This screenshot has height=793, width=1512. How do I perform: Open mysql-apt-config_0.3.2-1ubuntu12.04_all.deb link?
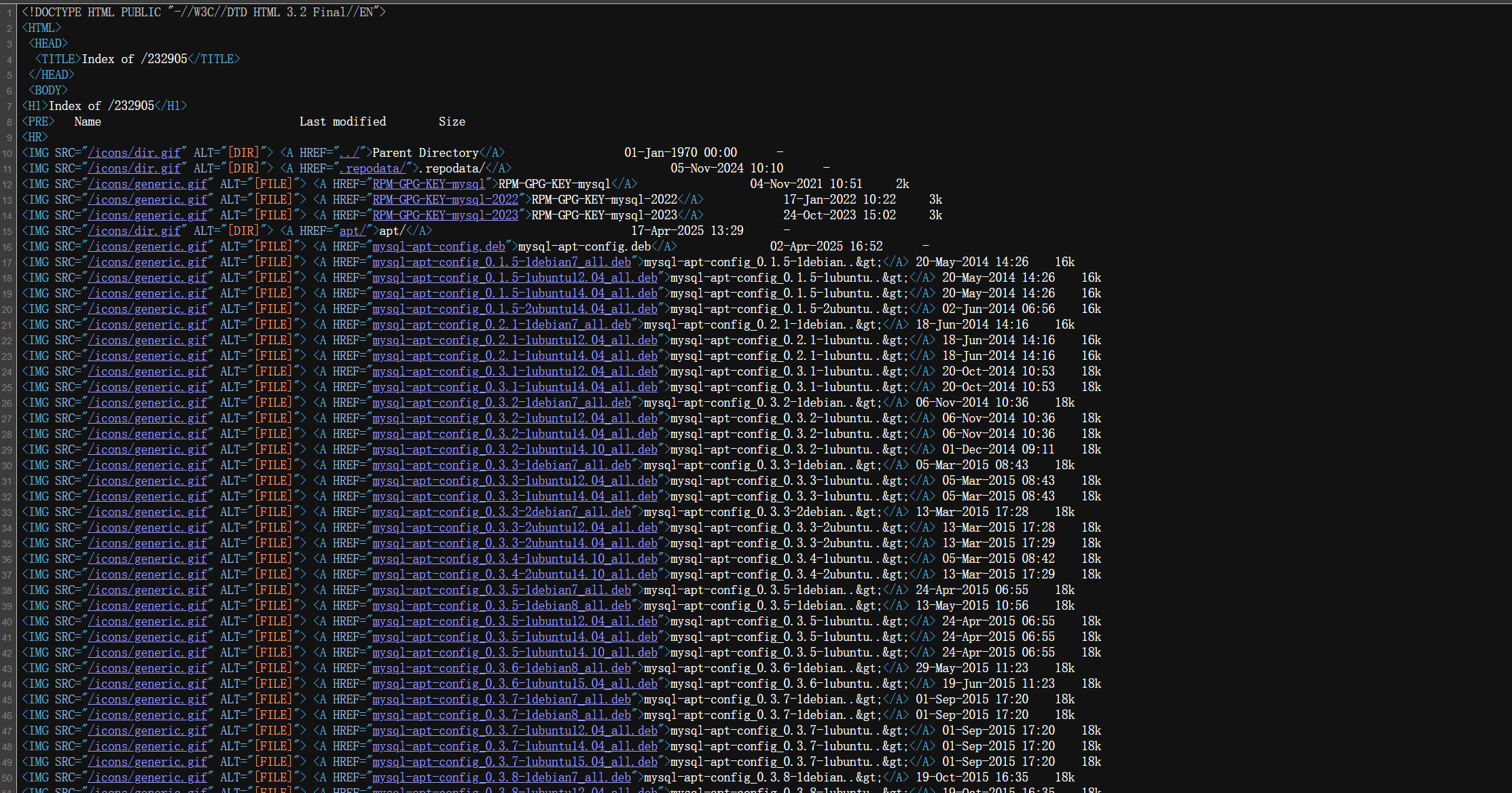[x=515, y=418]
